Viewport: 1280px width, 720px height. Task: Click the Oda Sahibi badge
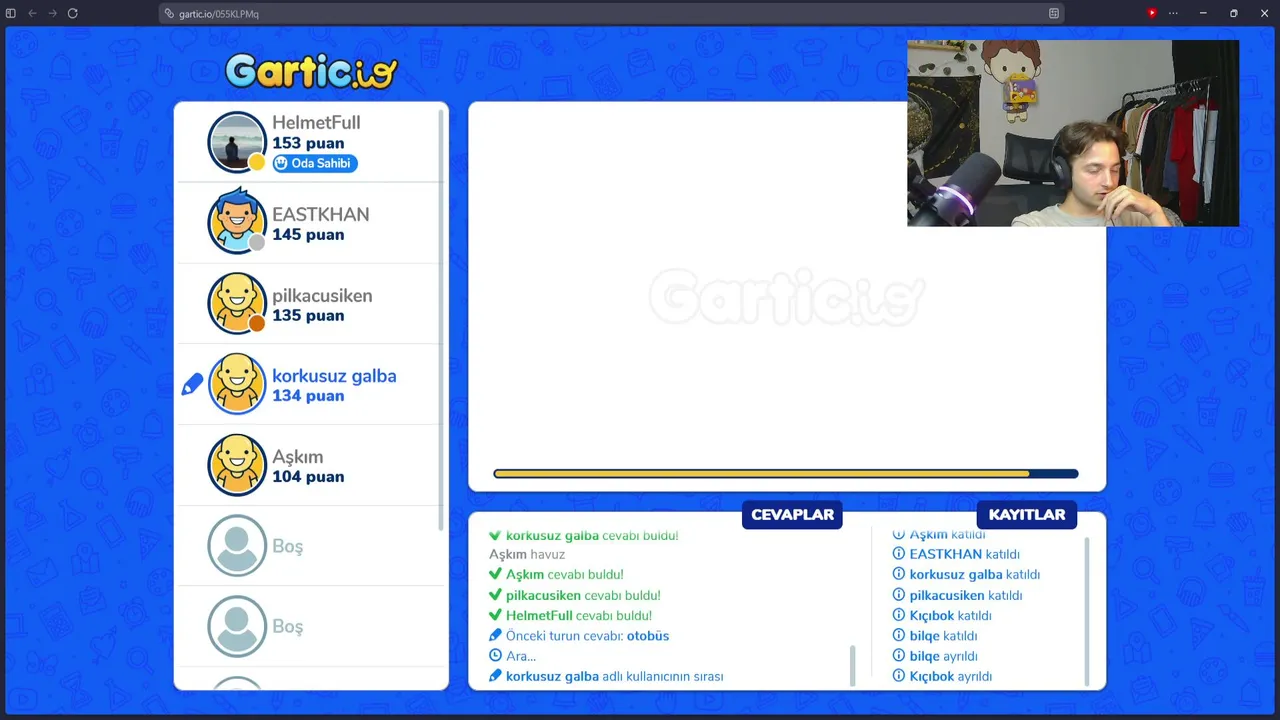point(315,163)
